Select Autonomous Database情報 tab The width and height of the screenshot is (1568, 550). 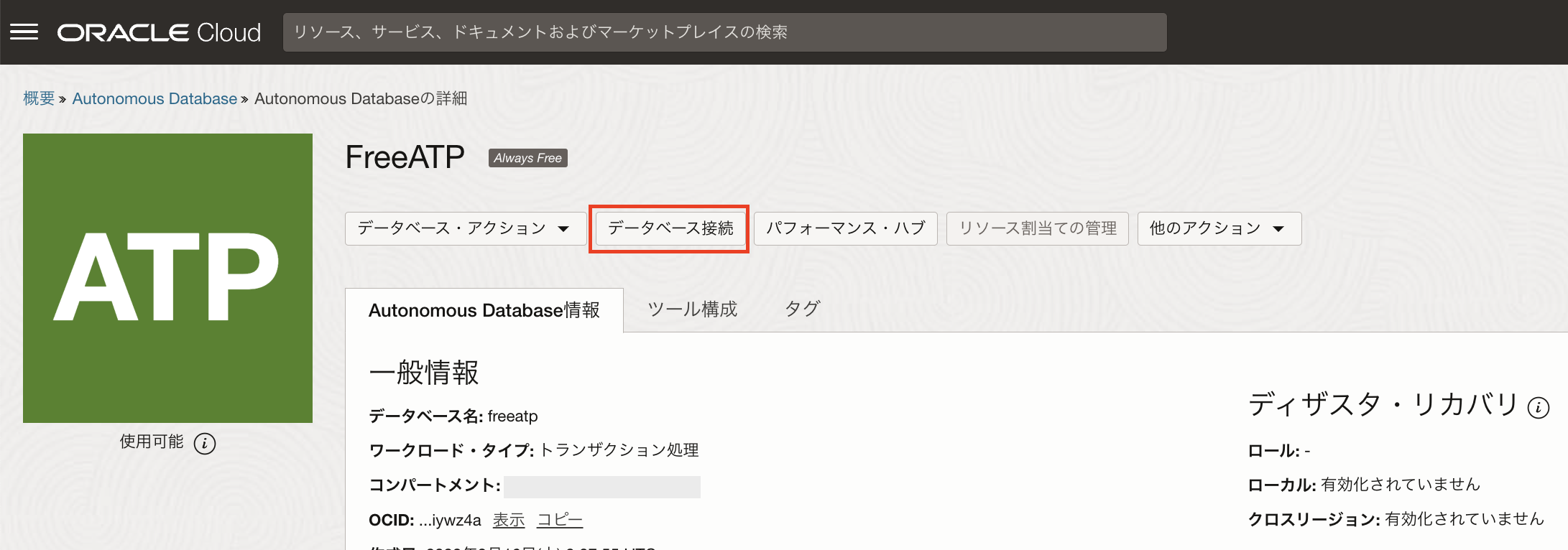(x=484, y=310)
